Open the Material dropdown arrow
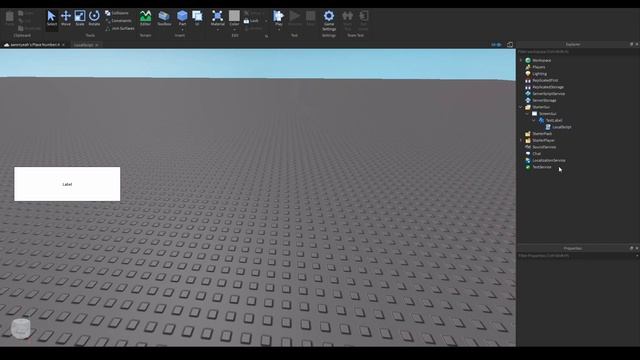Screen dimensions: 640x360 [218, 30]
